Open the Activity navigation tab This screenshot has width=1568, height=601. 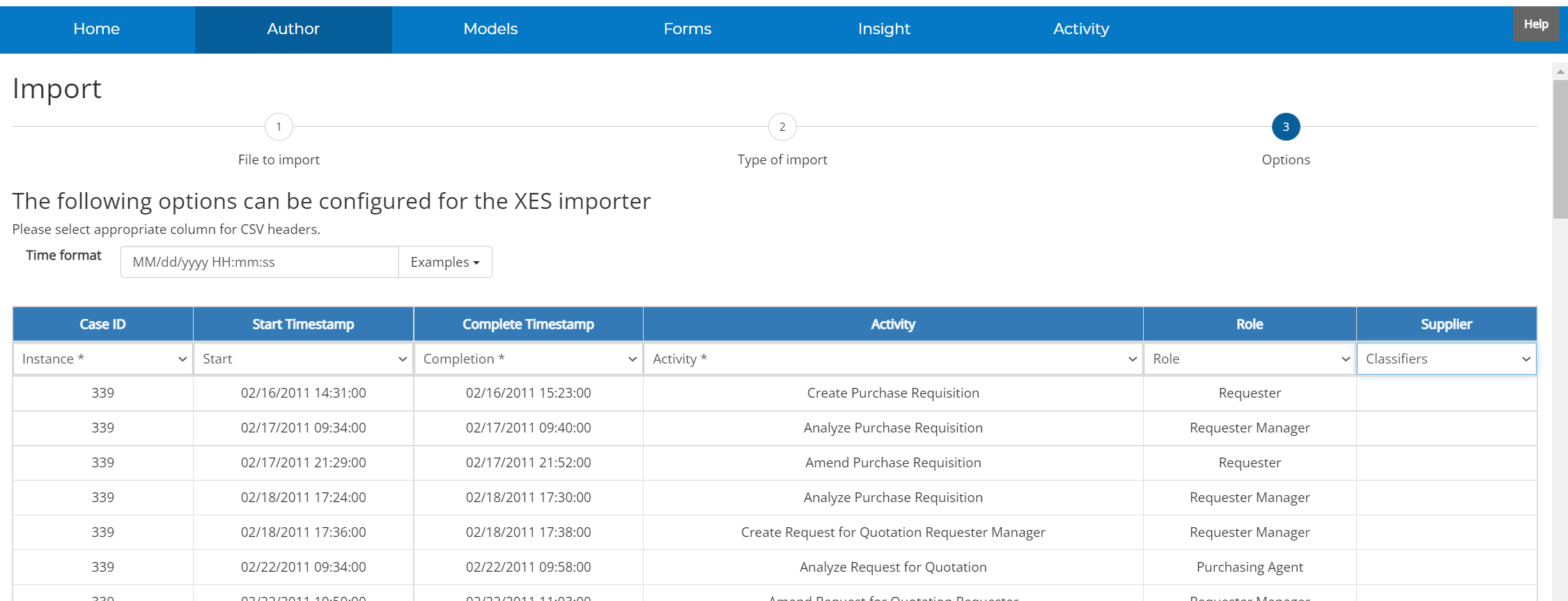[x=1080, y=29]
